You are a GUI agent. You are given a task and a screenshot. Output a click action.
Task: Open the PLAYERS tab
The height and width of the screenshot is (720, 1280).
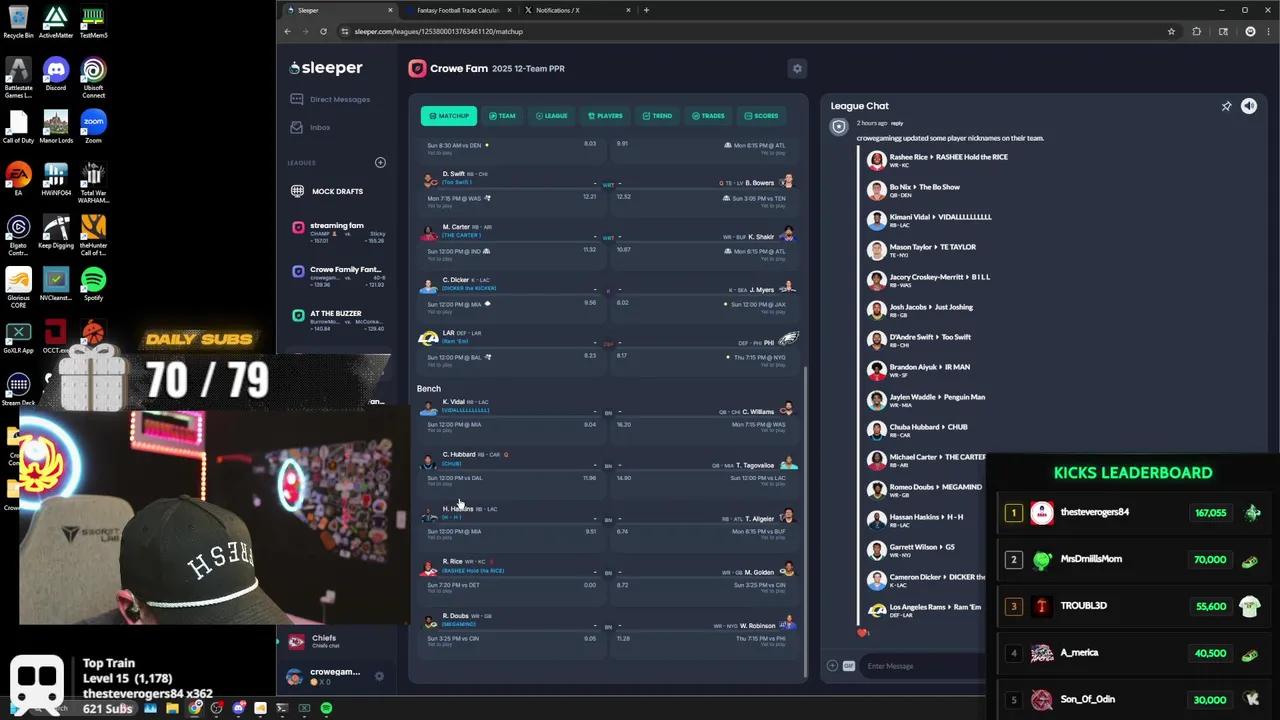coord(605,116)
